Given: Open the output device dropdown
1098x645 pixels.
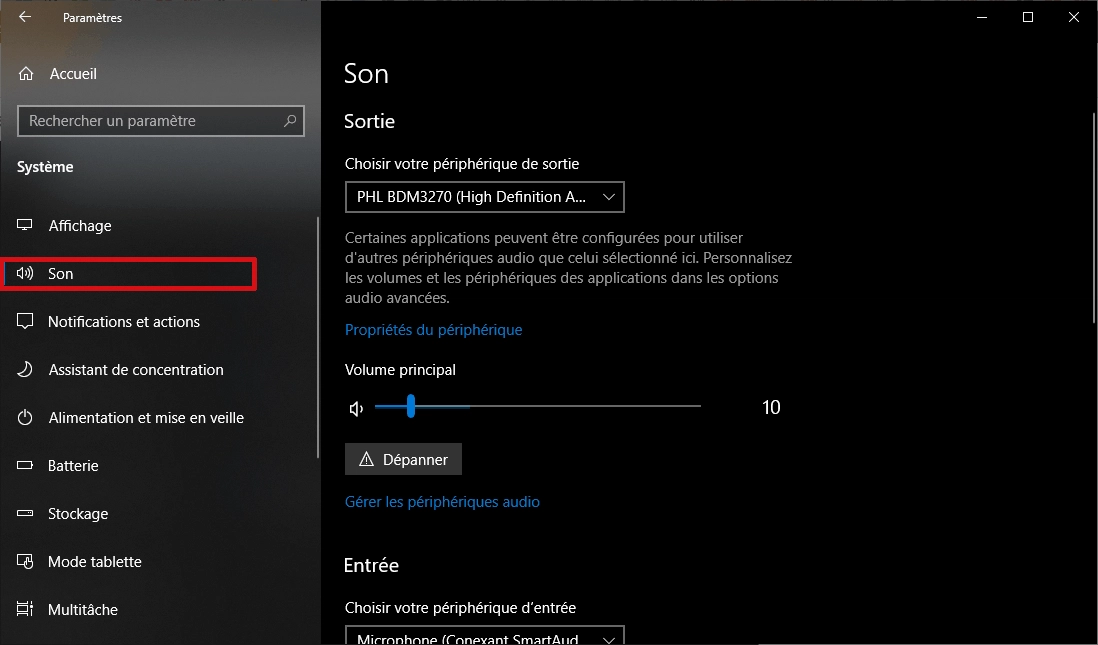Looking at the screenshot, I should 484,197.
